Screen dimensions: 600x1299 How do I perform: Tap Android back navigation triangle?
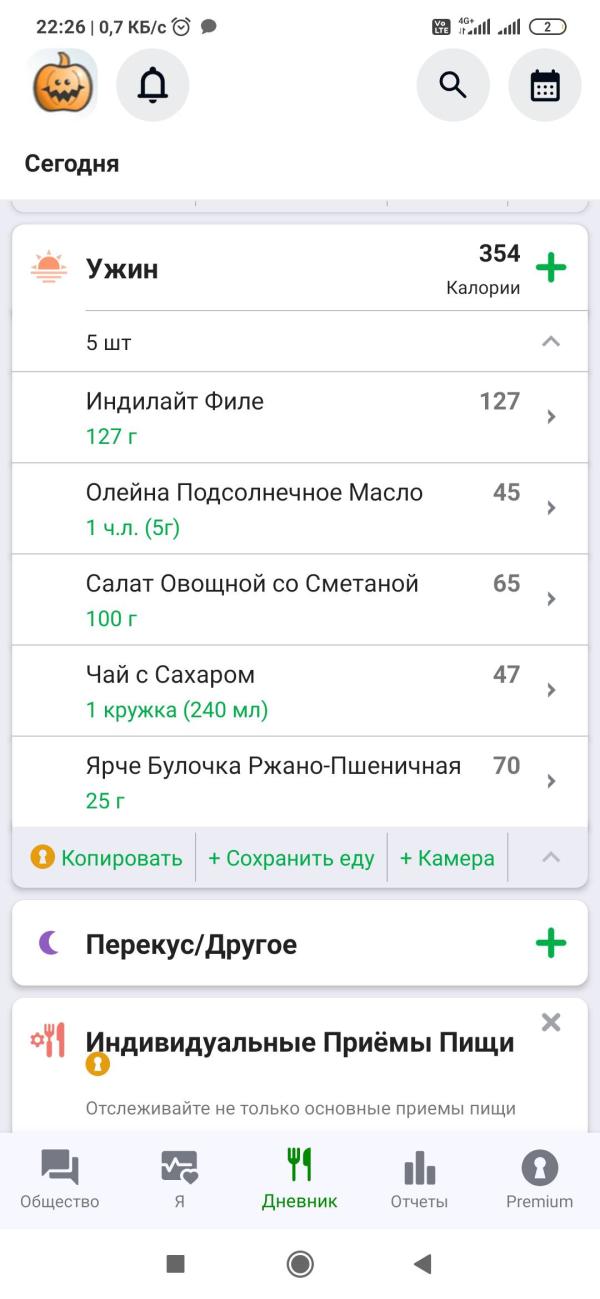tap(422, 1264)
